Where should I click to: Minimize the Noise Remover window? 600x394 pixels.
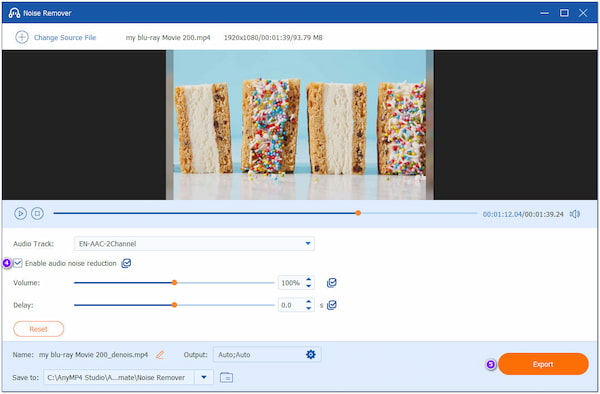point(544,13)
